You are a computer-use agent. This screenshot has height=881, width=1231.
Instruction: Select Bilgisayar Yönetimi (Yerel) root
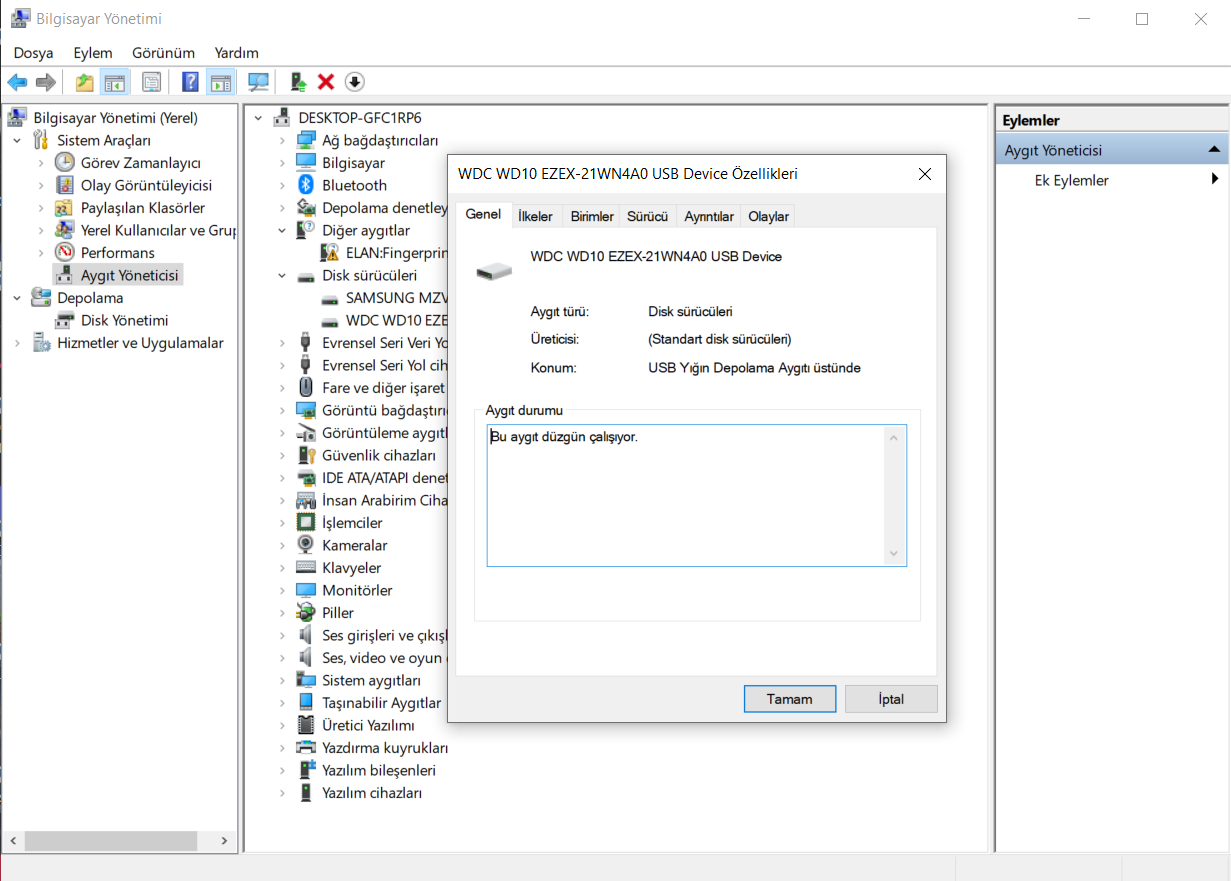115,118
